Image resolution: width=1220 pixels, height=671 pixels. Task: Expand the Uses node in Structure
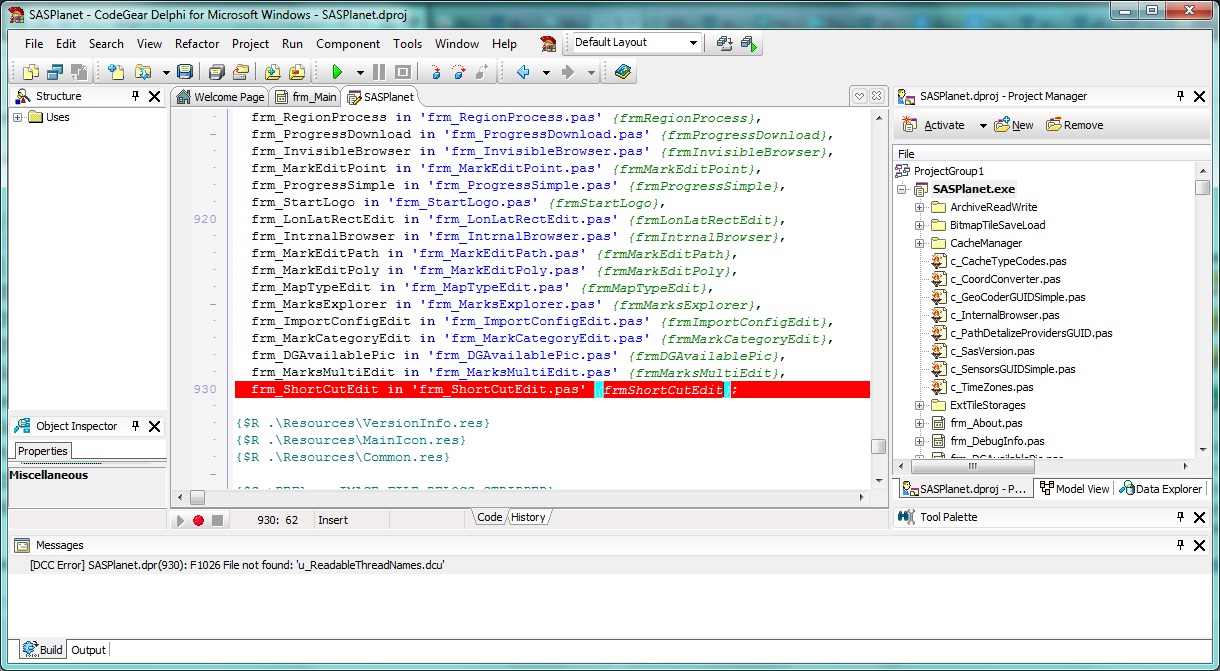pos(18,117)
